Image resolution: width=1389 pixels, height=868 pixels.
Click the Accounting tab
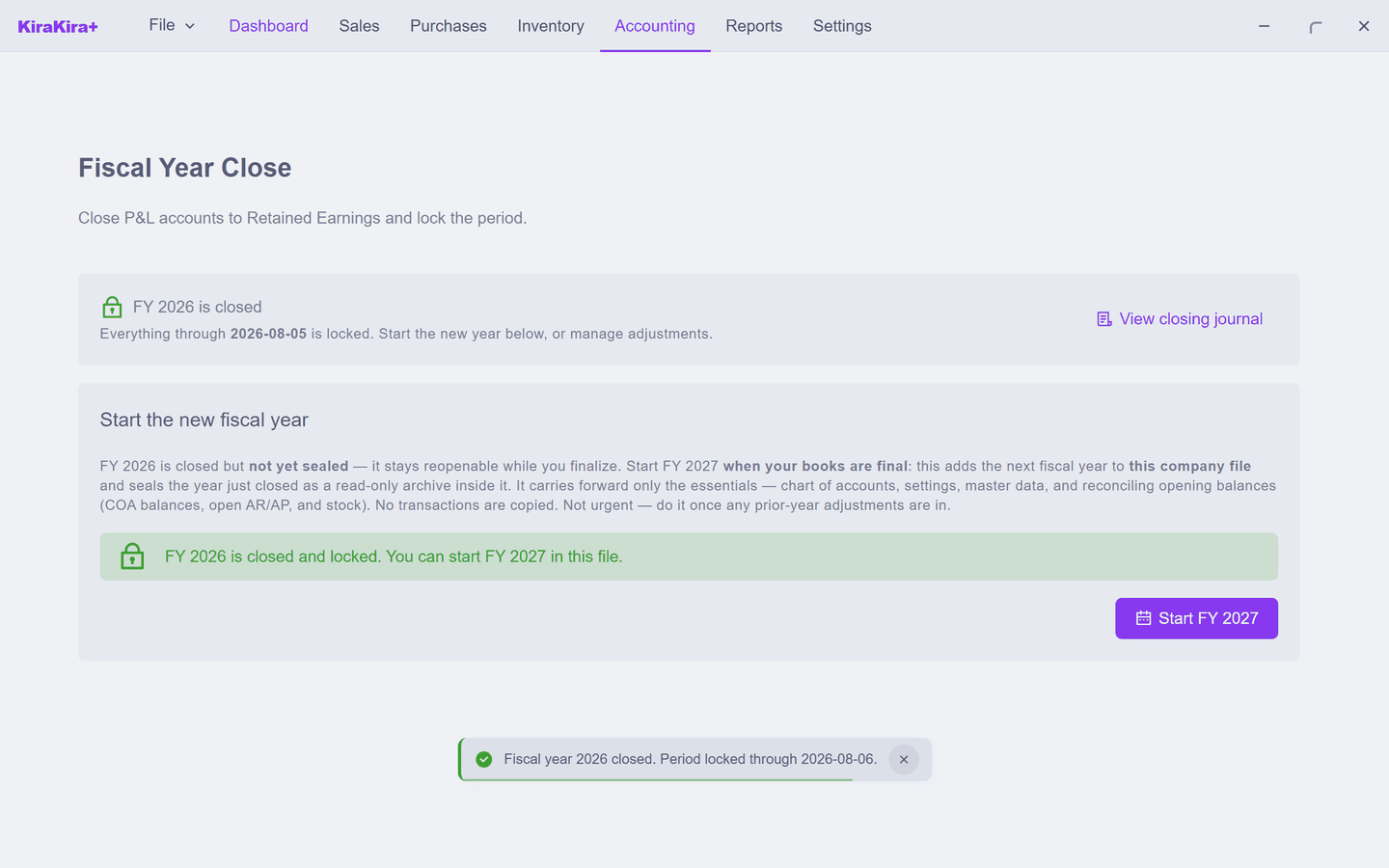click(x=655, y=26)
